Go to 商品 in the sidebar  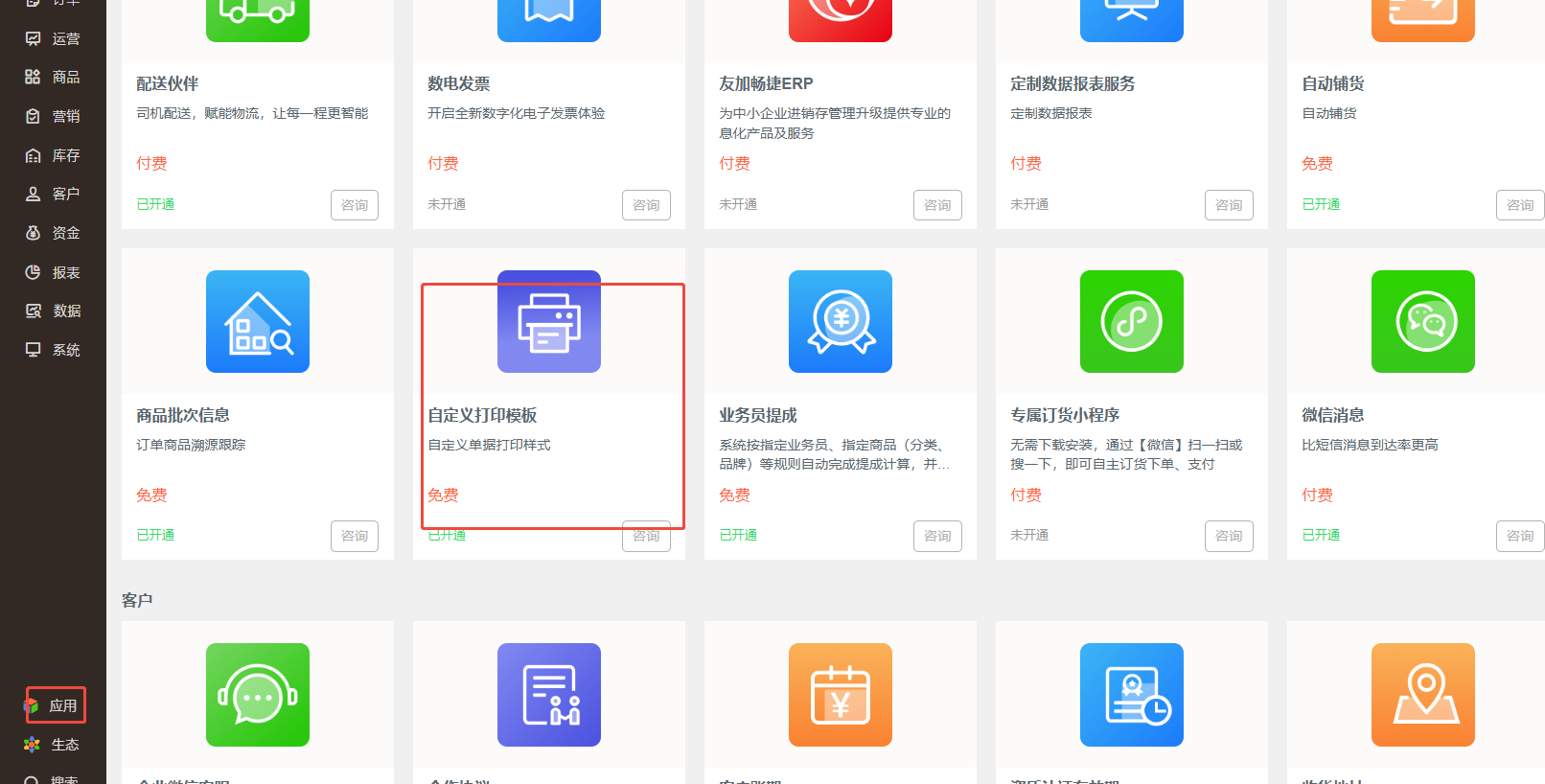53,77
